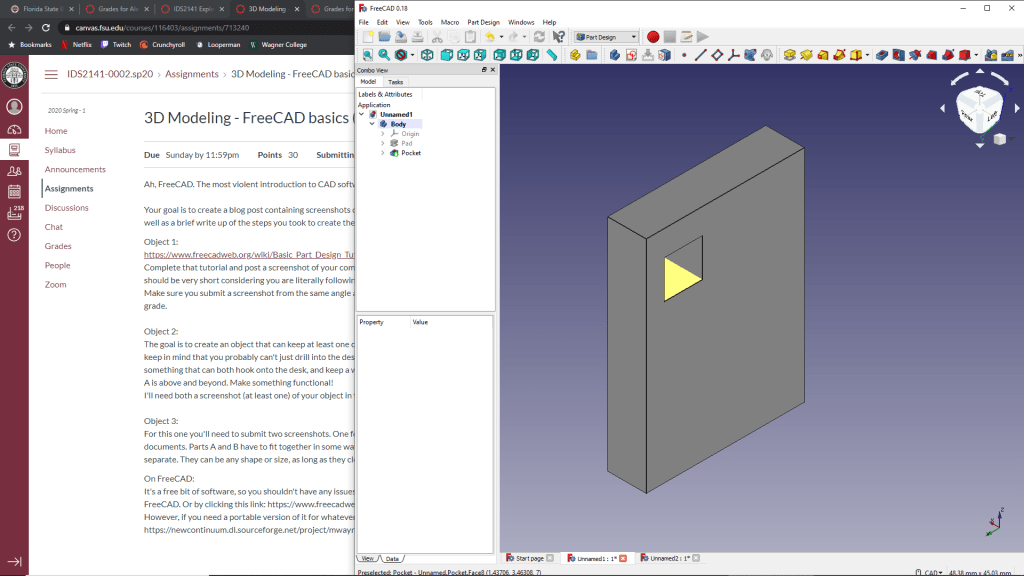This screenshot has height=576, width=1024.
Task: Click Fit all view icon
Action: 367,55
